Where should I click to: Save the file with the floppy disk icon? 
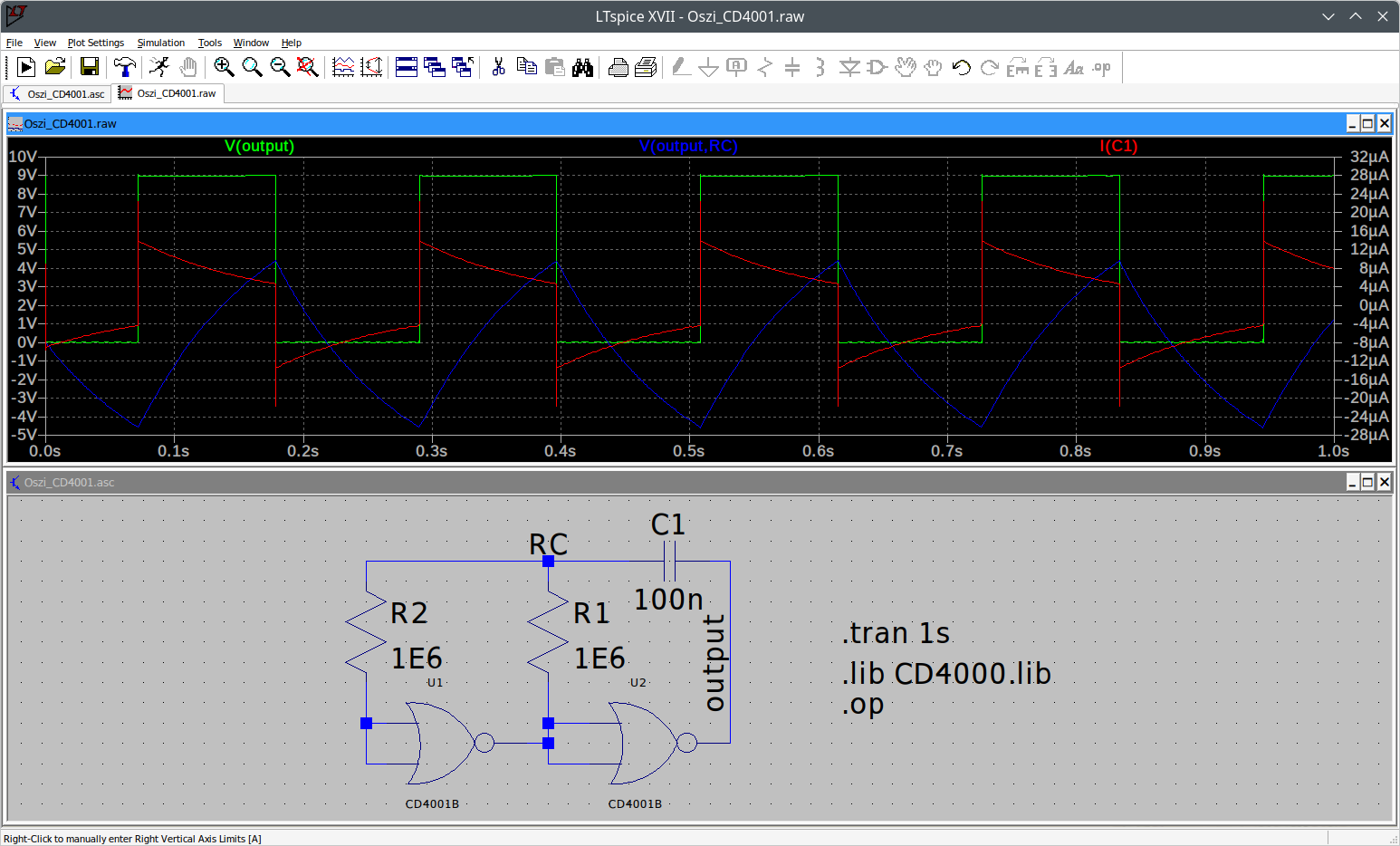[89, 67]
